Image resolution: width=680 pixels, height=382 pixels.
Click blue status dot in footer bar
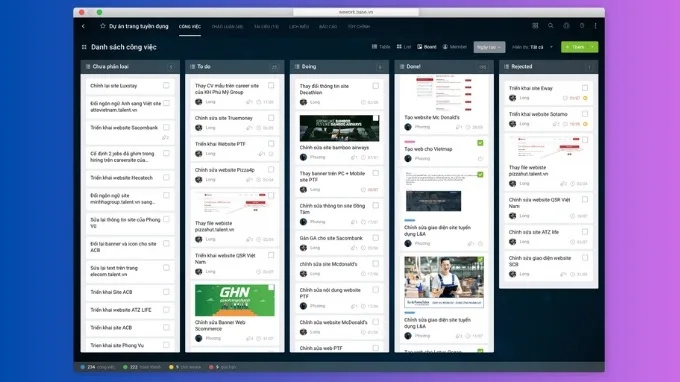82,367
